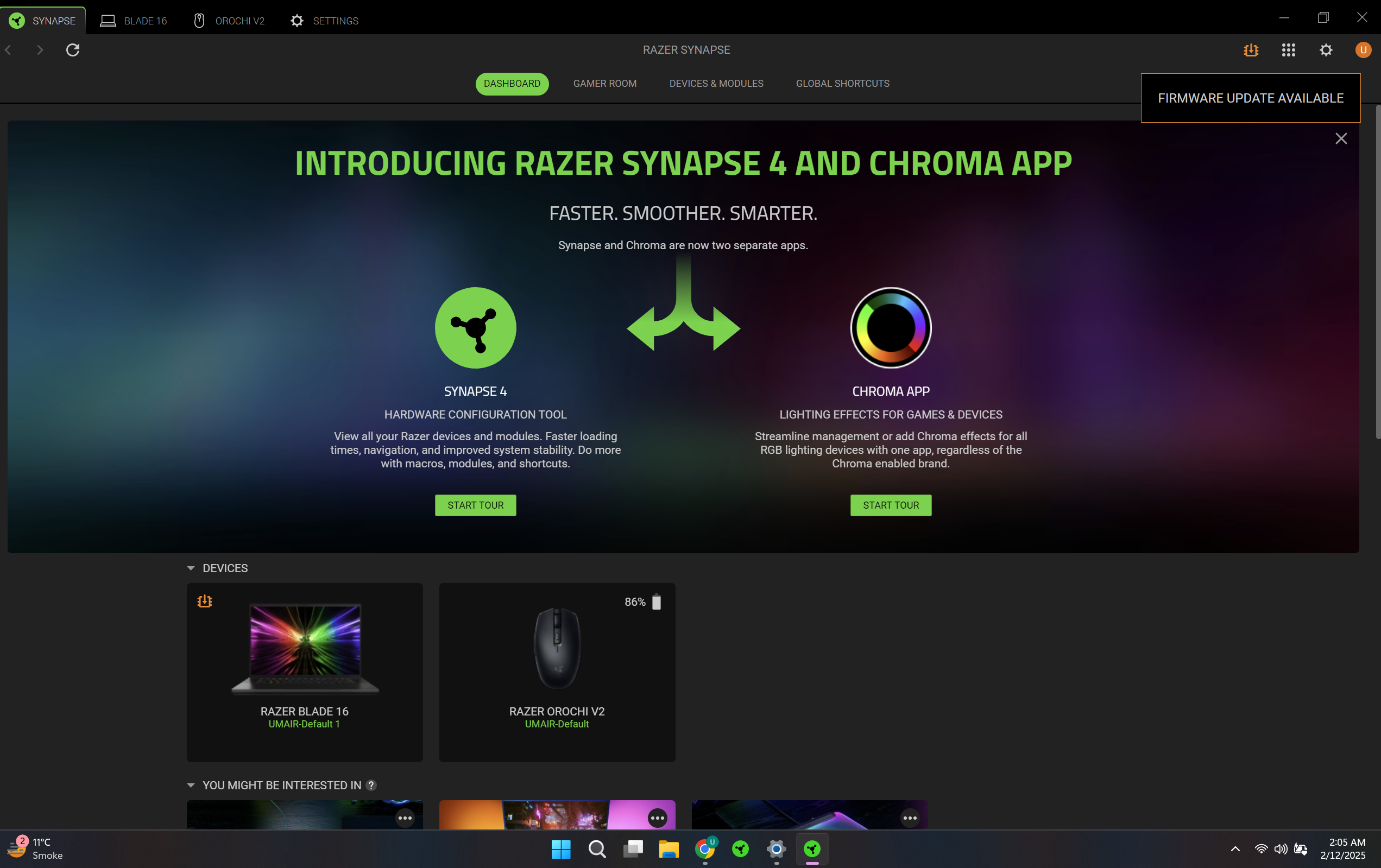Open the orange U user profile avatar
The image size is (1381, 868).
(x=1363, y=50)
